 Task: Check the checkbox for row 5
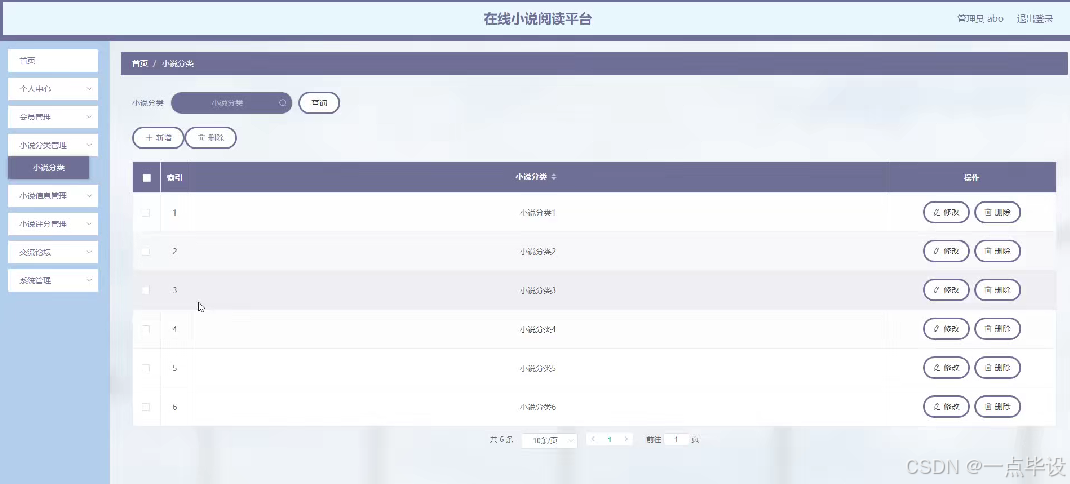coord(146,368)
